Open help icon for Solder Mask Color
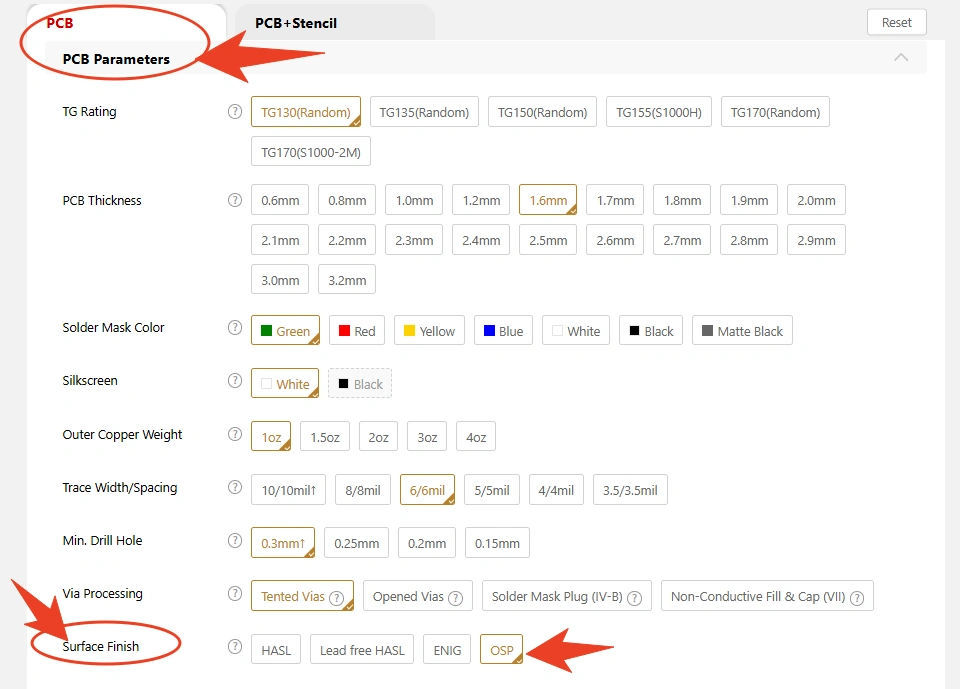960x689 pixels. (x=235, y=327)
